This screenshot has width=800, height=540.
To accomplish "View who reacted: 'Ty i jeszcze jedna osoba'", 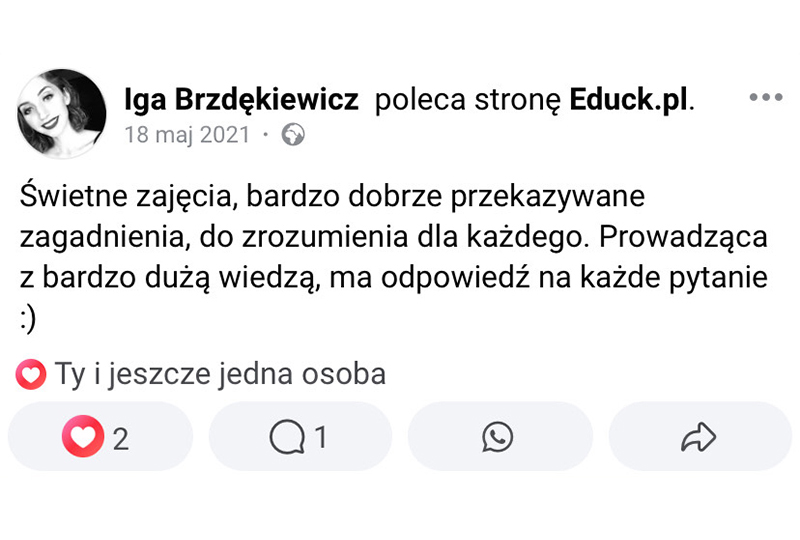I will point(220,375).
